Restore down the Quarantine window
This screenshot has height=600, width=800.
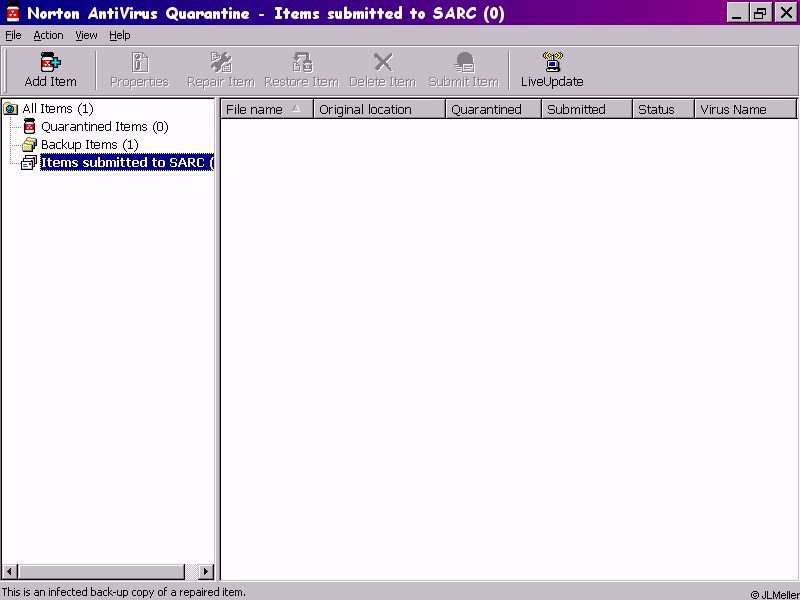click(760, 13)
